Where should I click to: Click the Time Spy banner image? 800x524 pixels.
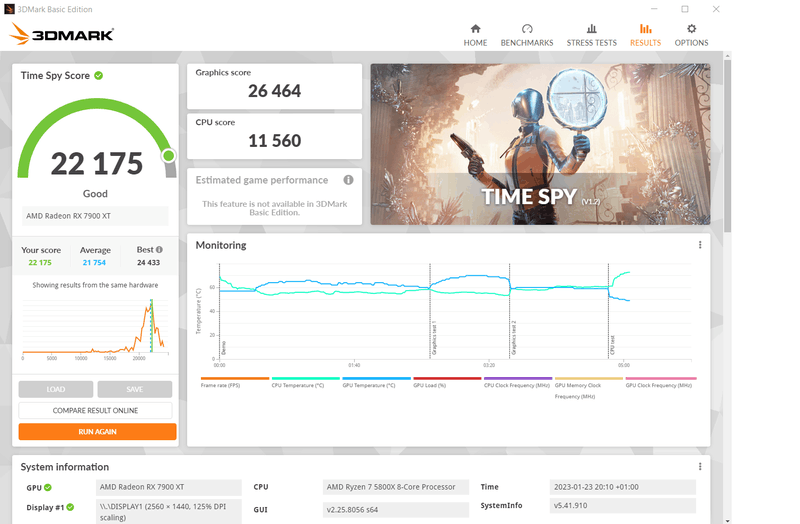click(x=540, y=144)
